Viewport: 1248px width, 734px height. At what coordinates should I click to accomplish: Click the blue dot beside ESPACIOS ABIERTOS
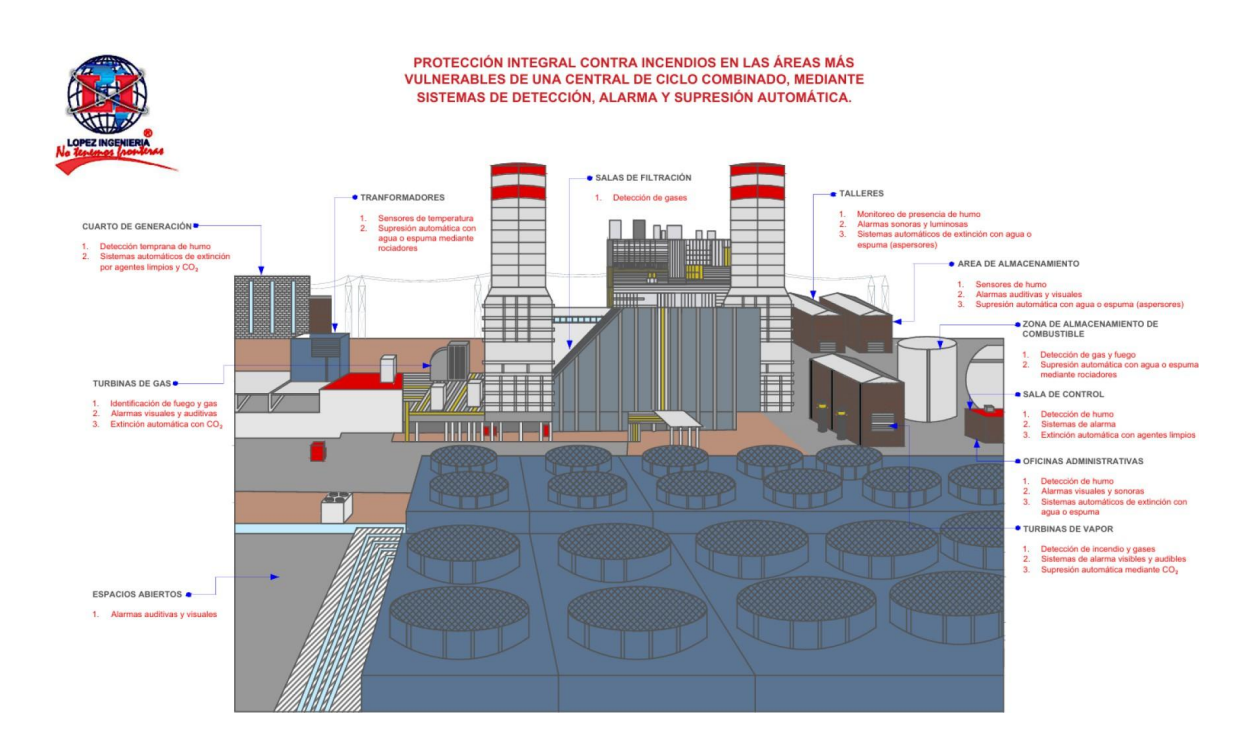point(188,594)
